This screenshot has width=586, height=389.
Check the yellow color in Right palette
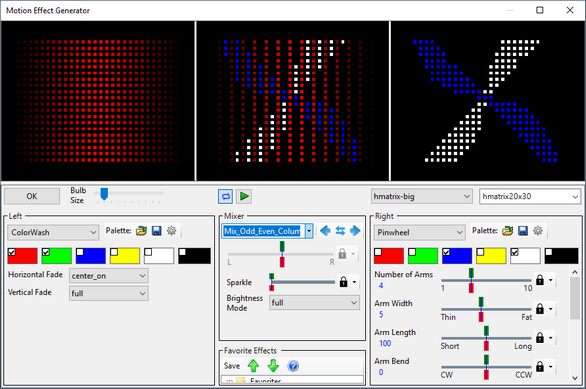point(480,252)
